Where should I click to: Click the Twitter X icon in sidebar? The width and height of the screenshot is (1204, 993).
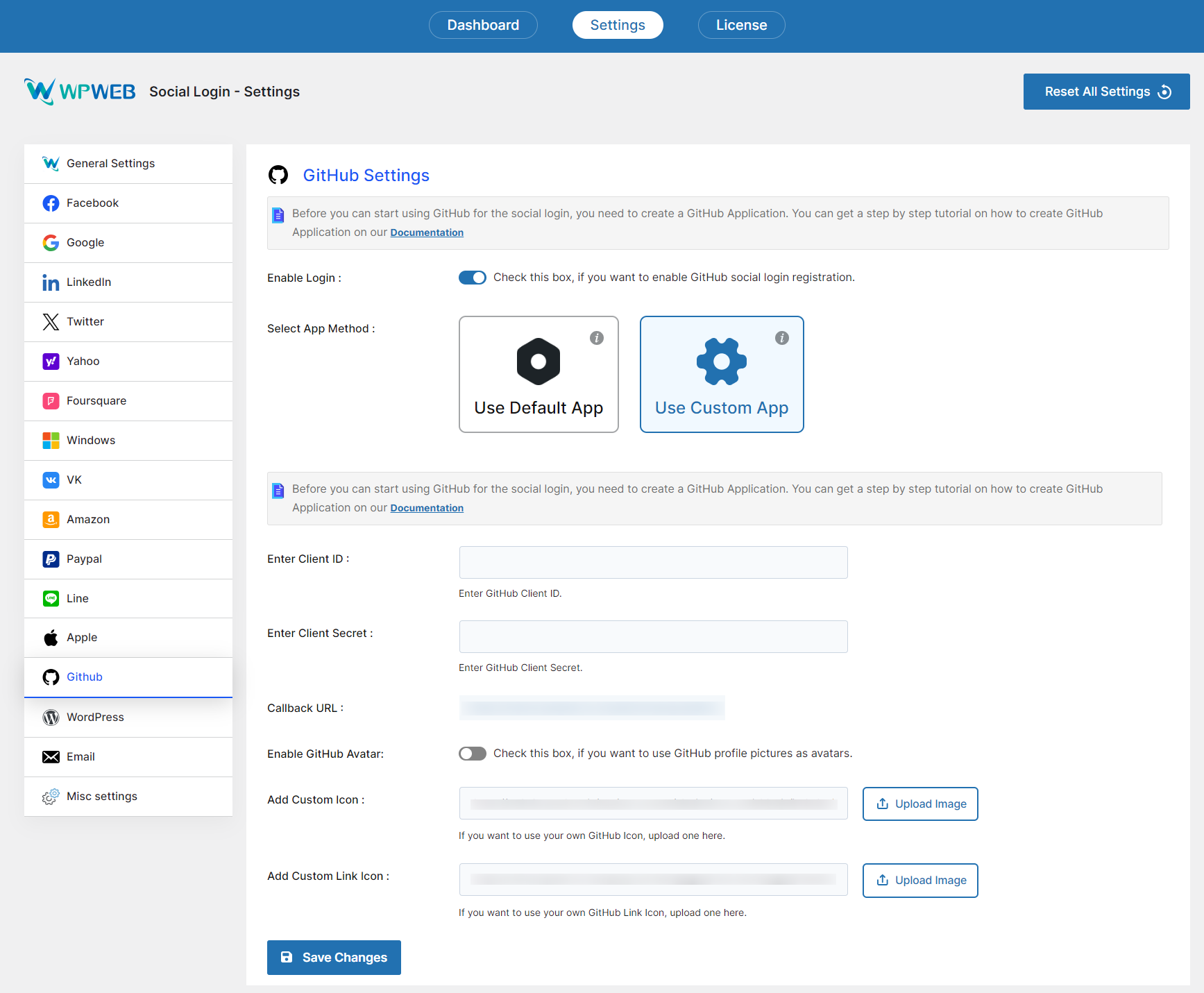coord(51,321)
